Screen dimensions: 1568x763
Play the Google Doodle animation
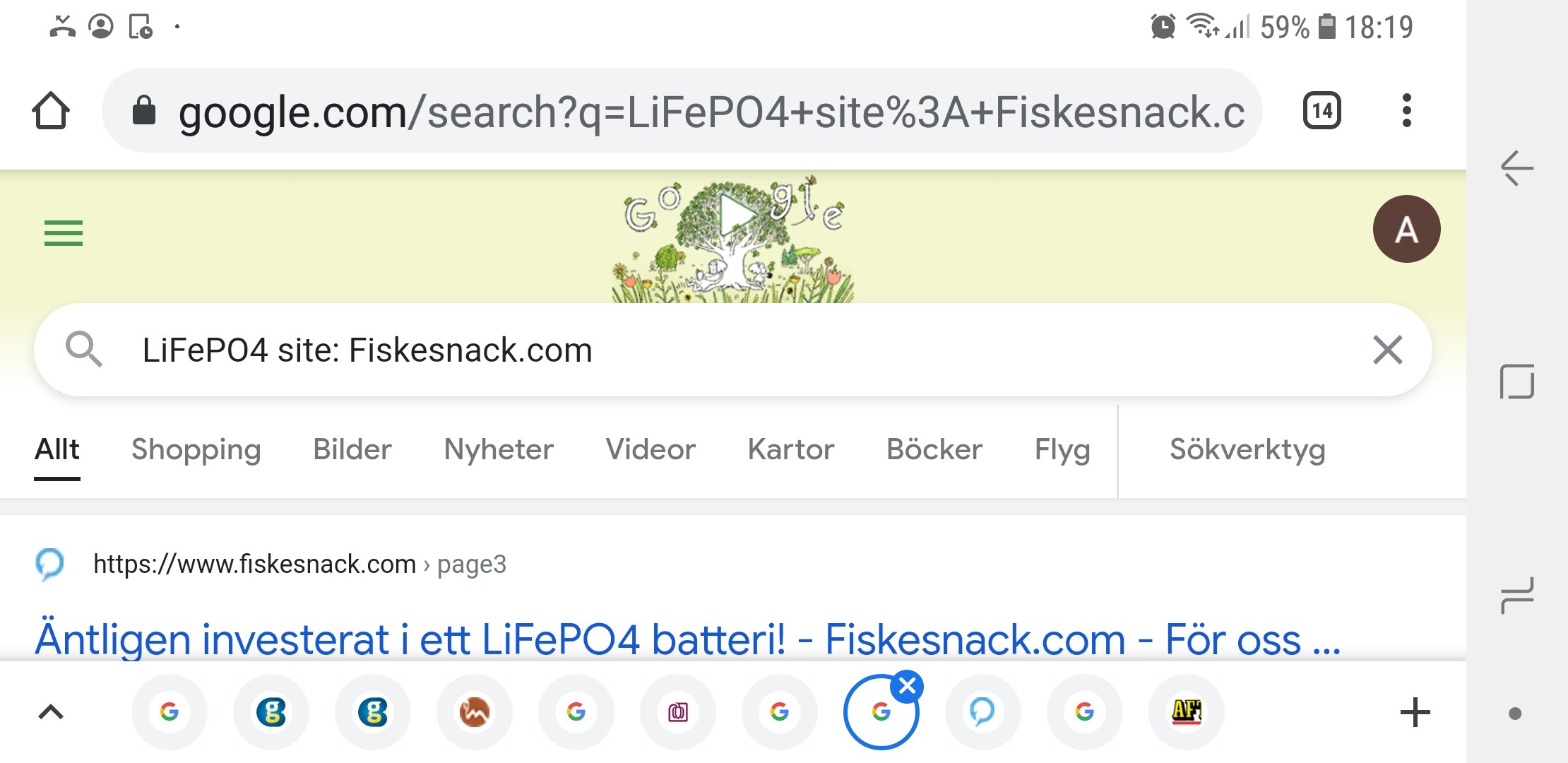(x=736, y=216)
